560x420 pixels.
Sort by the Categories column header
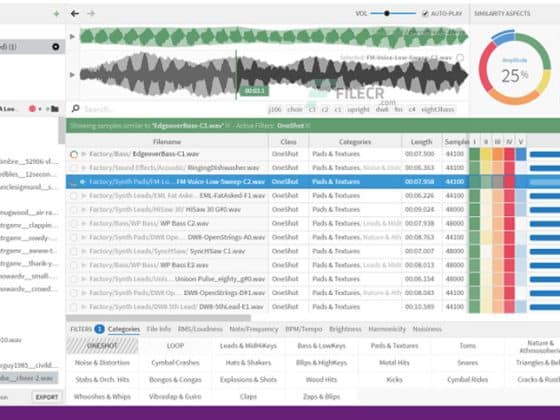pos(355,142)
